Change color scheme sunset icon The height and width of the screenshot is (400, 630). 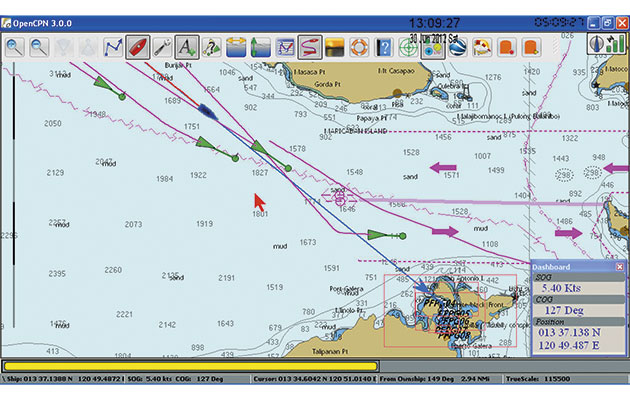(334, 47)
